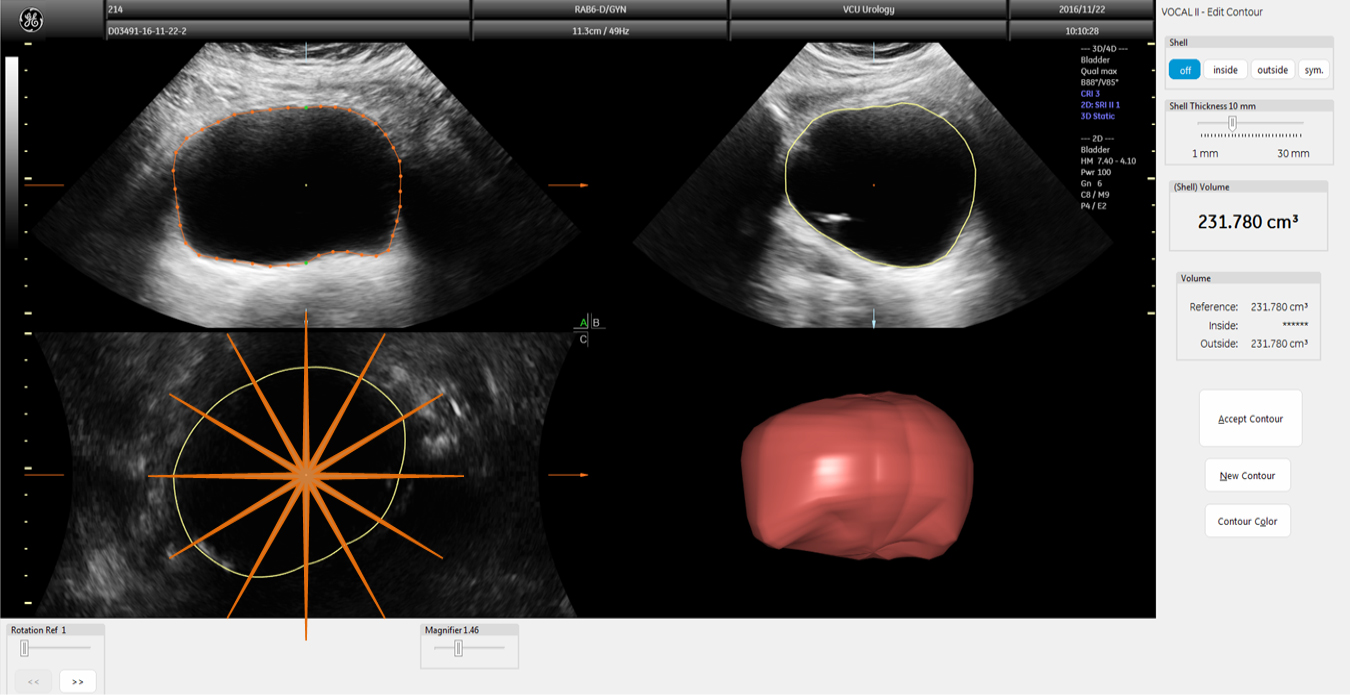The height and width of the screenshot is (695, 1350).
Task: Click the Shell Thickness slider handle
Action: coord(1232,123)
